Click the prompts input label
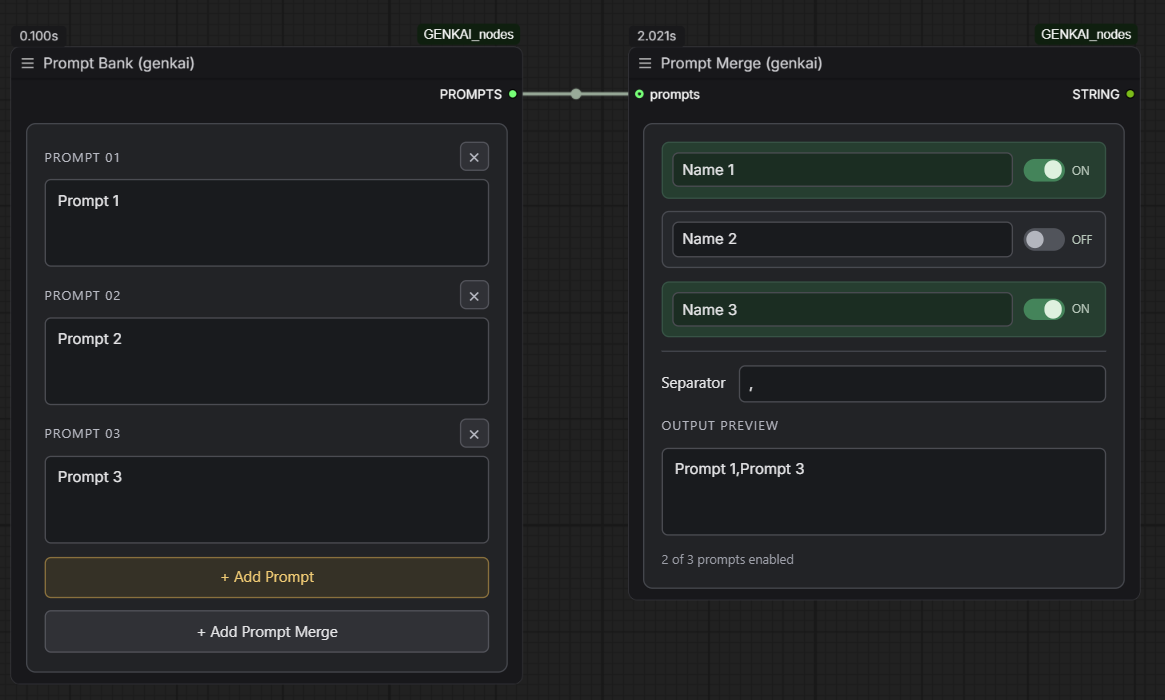 click(x=675, y=94)
